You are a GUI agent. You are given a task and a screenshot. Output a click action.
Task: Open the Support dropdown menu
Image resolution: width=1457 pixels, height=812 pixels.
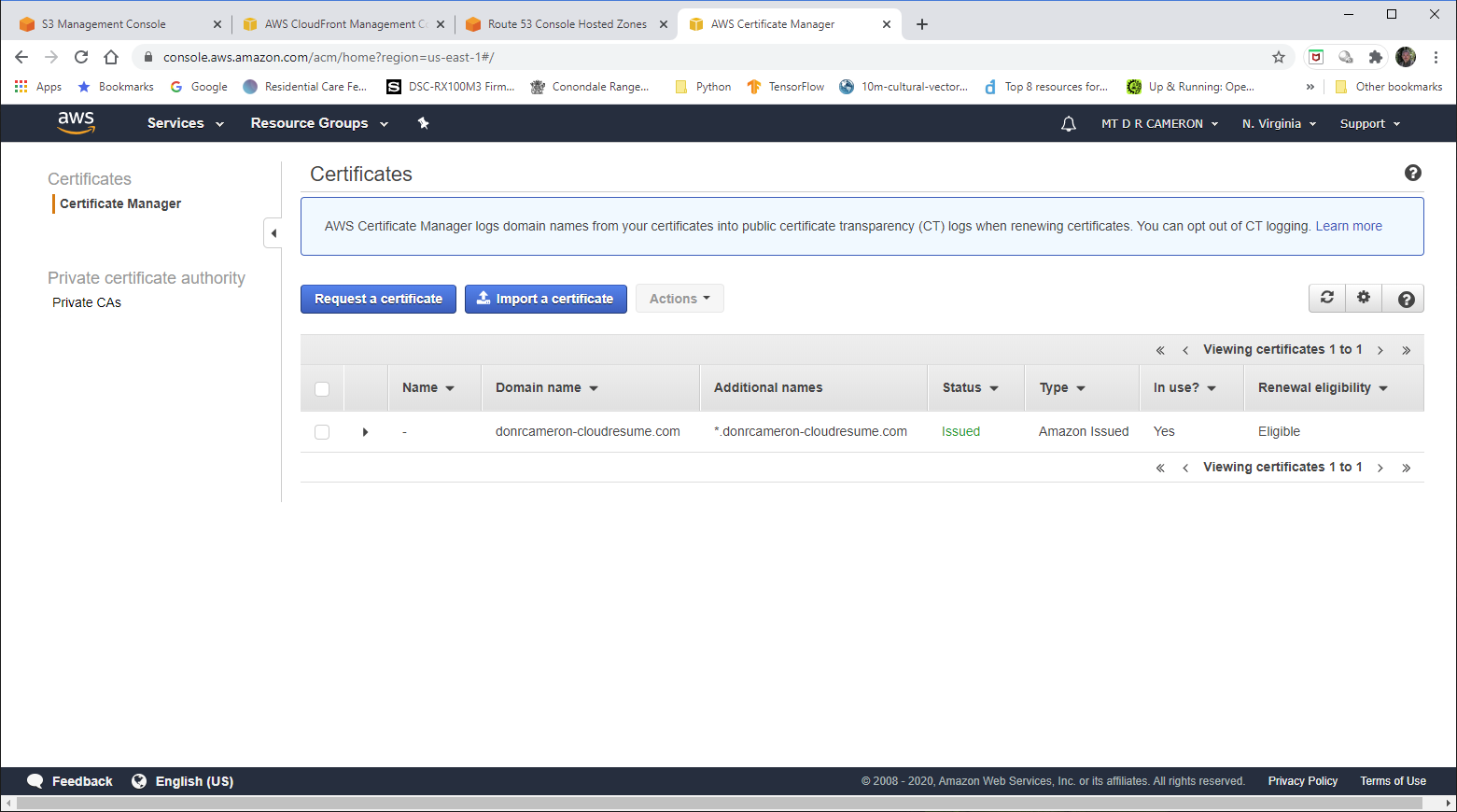(x=1370, y=123)
